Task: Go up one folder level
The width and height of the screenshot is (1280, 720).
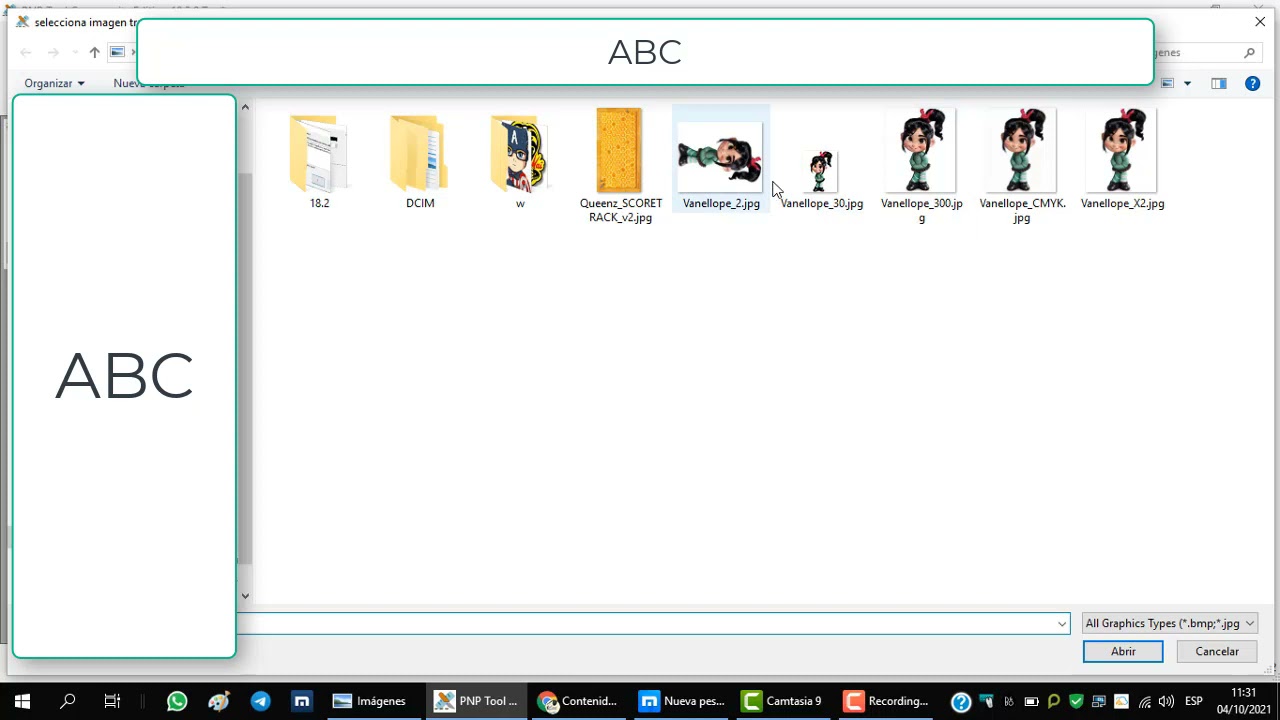Action: click(94, 52)
